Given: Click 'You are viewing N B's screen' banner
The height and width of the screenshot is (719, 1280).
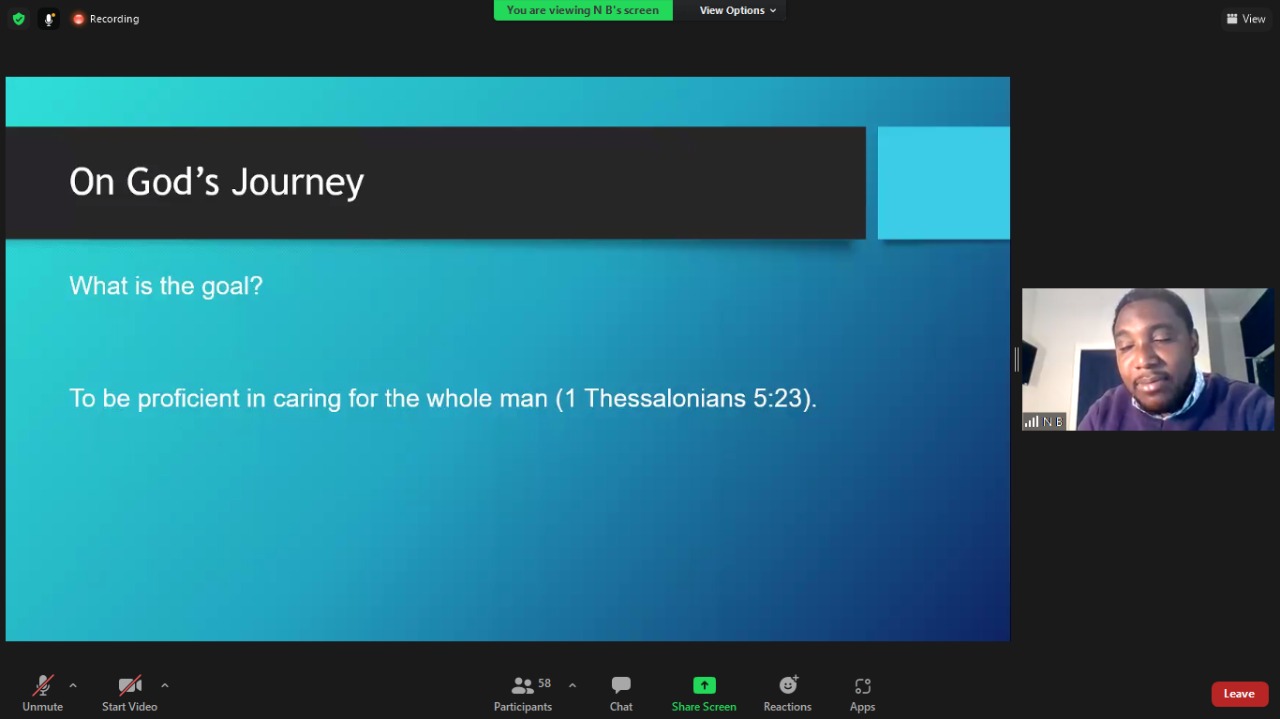Looking at the screenshot, I should (583, 10).
